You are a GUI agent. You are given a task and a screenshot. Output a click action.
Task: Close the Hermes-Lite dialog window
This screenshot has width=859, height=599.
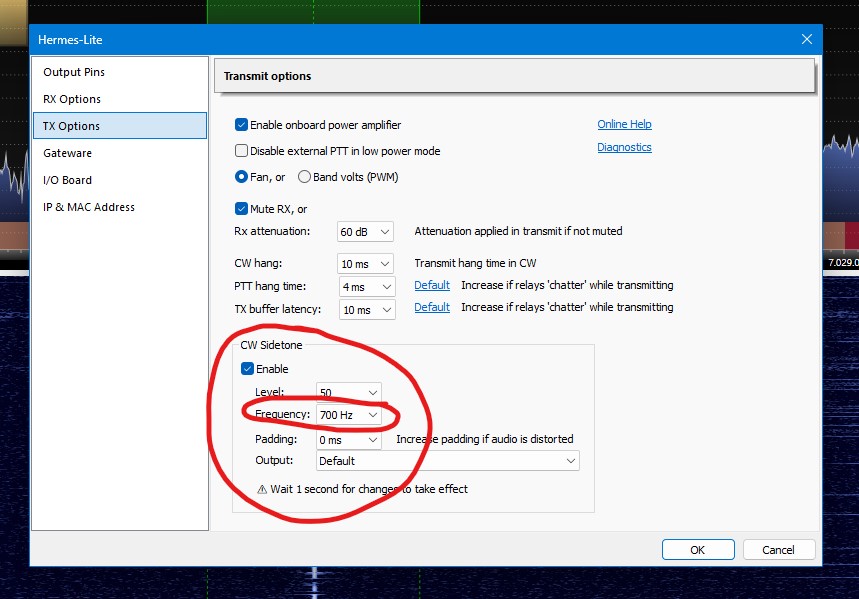click(x=806, y=39)
